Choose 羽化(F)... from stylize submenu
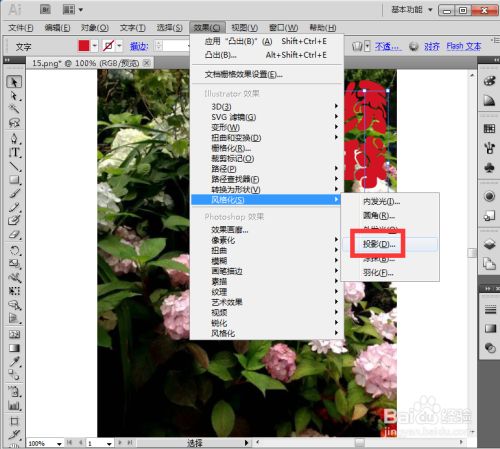Screen dimensions: 500x449 click(390, 273)
